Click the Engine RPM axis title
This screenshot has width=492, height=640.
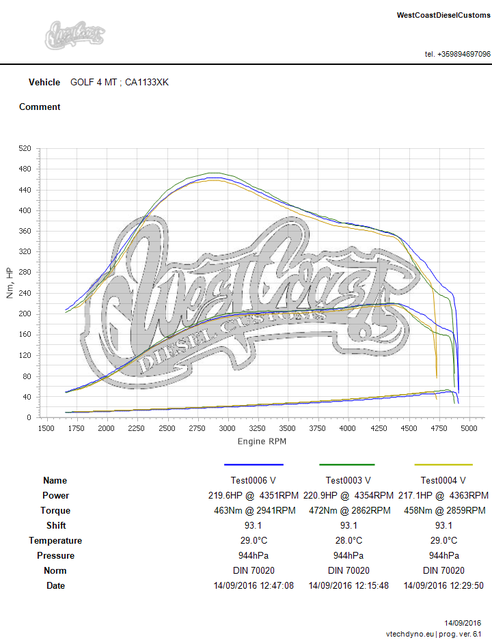[x=262, y=441]
